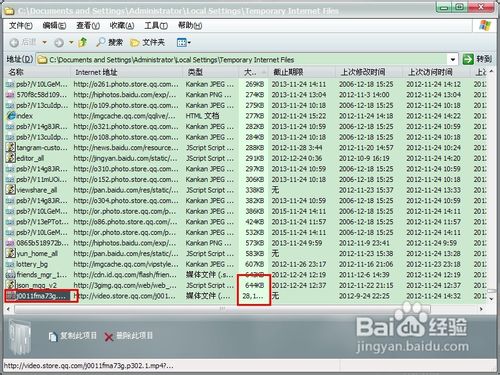Open the Views layout icon
The width and height of the screenshot is (500, 375).
tap(181, 42)
